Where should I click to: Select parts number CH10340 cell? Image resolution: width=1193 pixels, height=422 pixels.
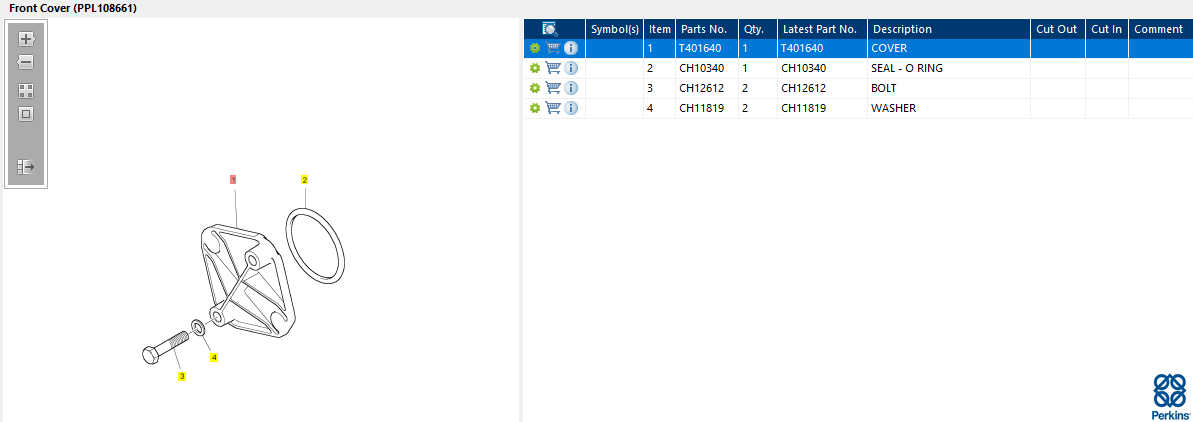pyautogui.click(x=707, y=68)
